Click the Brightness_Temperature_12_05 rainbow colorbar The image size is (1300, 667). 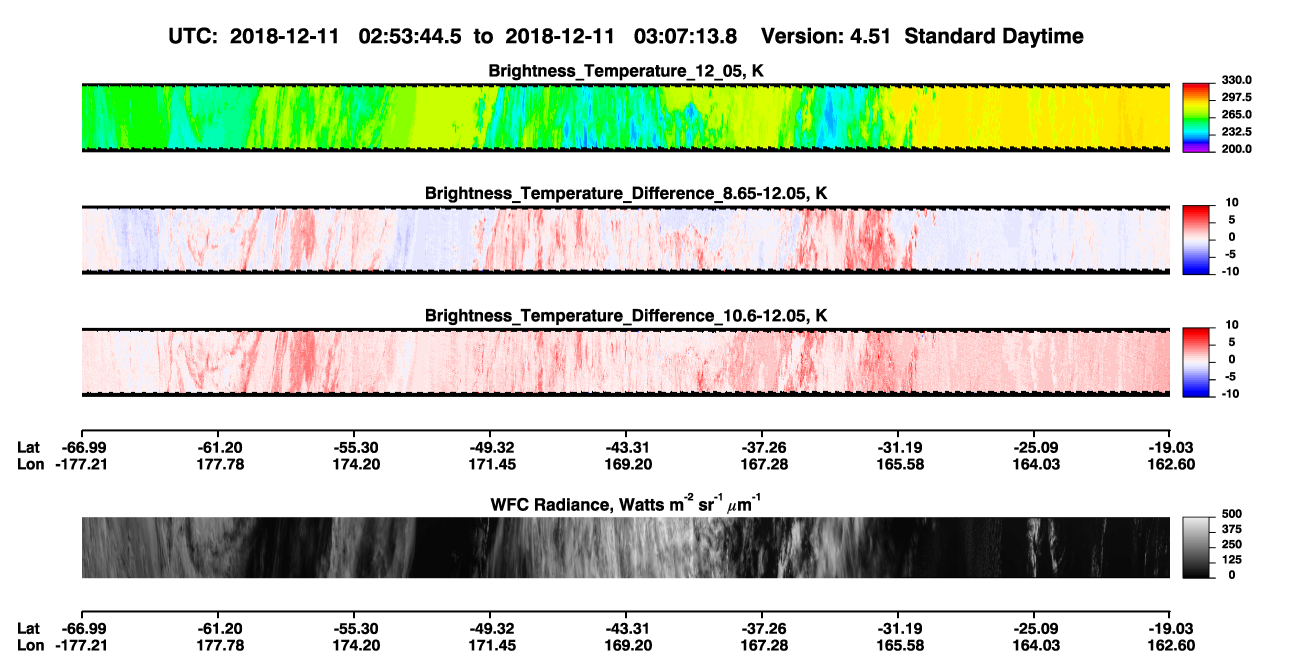[x=1197, y=116]
